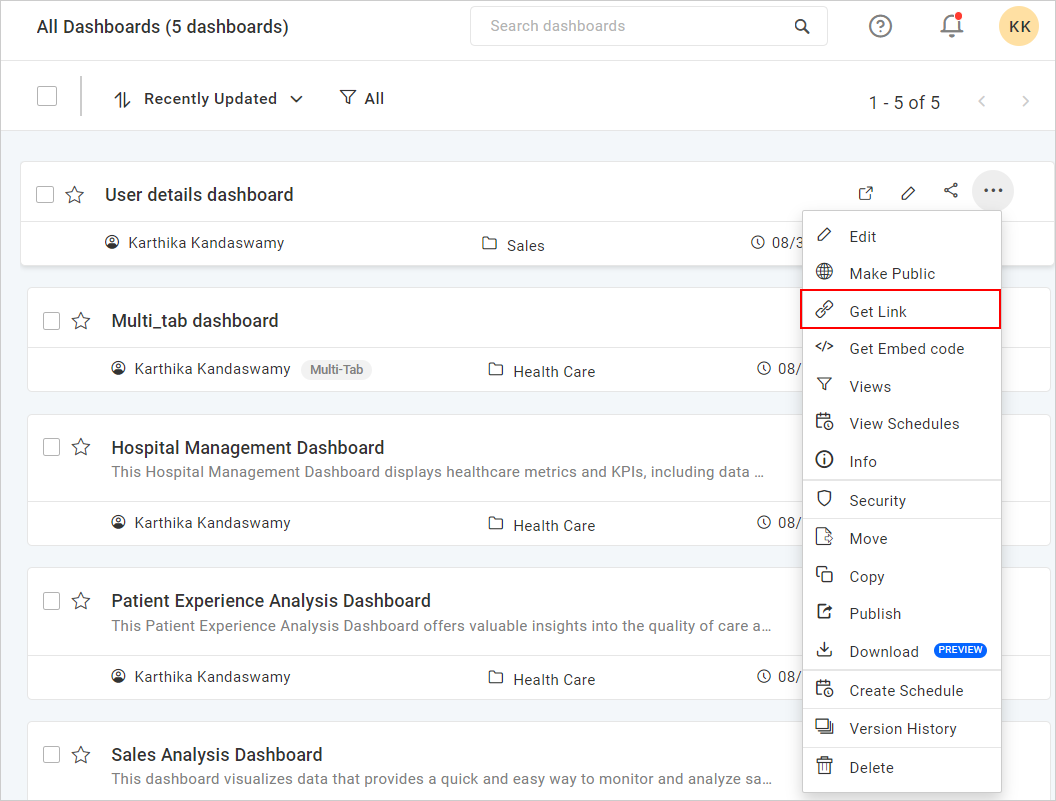The image size is (1056, 801).
Task: Open the All filter dropdown
Action: (362, 98)
